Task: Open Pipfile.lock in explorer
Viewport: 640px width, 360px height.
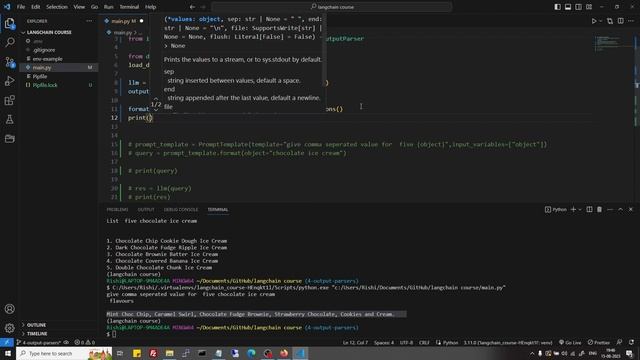Action: tap(45, 85)
